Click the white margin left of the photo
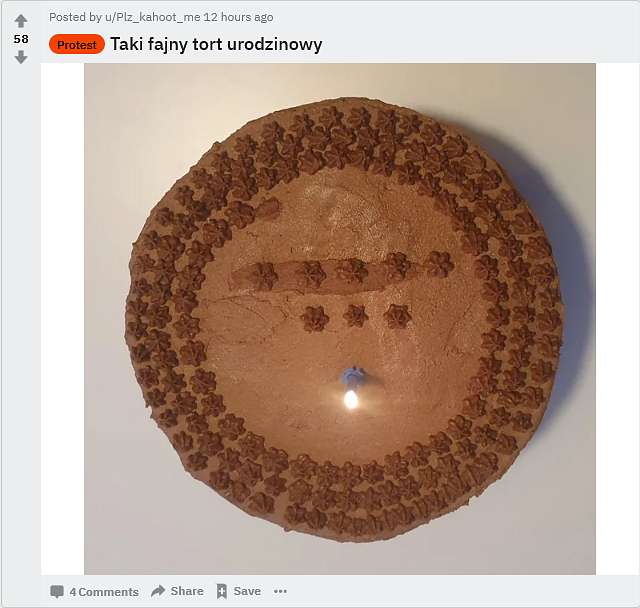This screenshot has height=608, width=640. pyautogui.click(x=62, y=319)
